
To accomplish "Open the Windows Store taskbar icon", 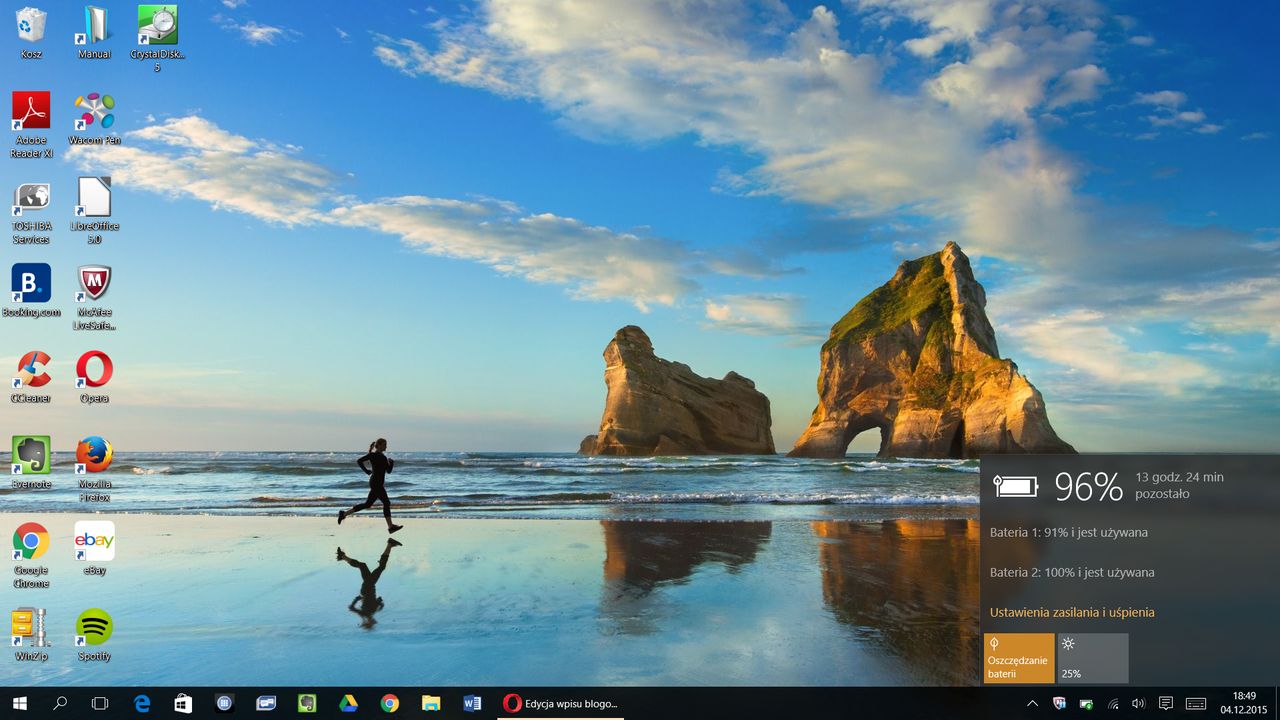I will [183, 703].
